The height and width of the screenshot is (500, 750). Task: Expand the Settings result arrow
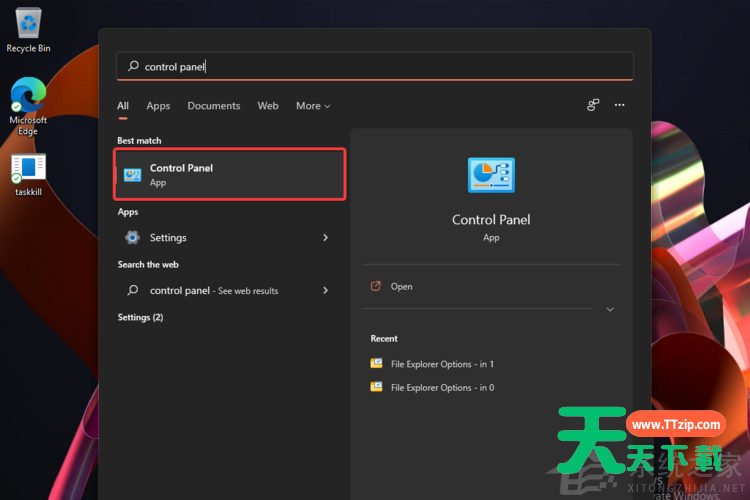[325, 238]
